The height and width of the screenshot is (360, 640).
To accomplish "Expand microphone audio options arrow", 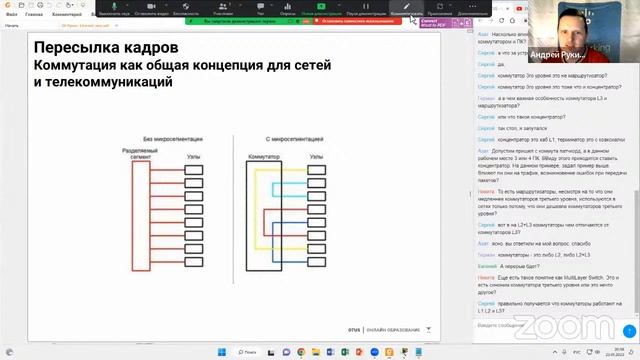I will 127,5.
